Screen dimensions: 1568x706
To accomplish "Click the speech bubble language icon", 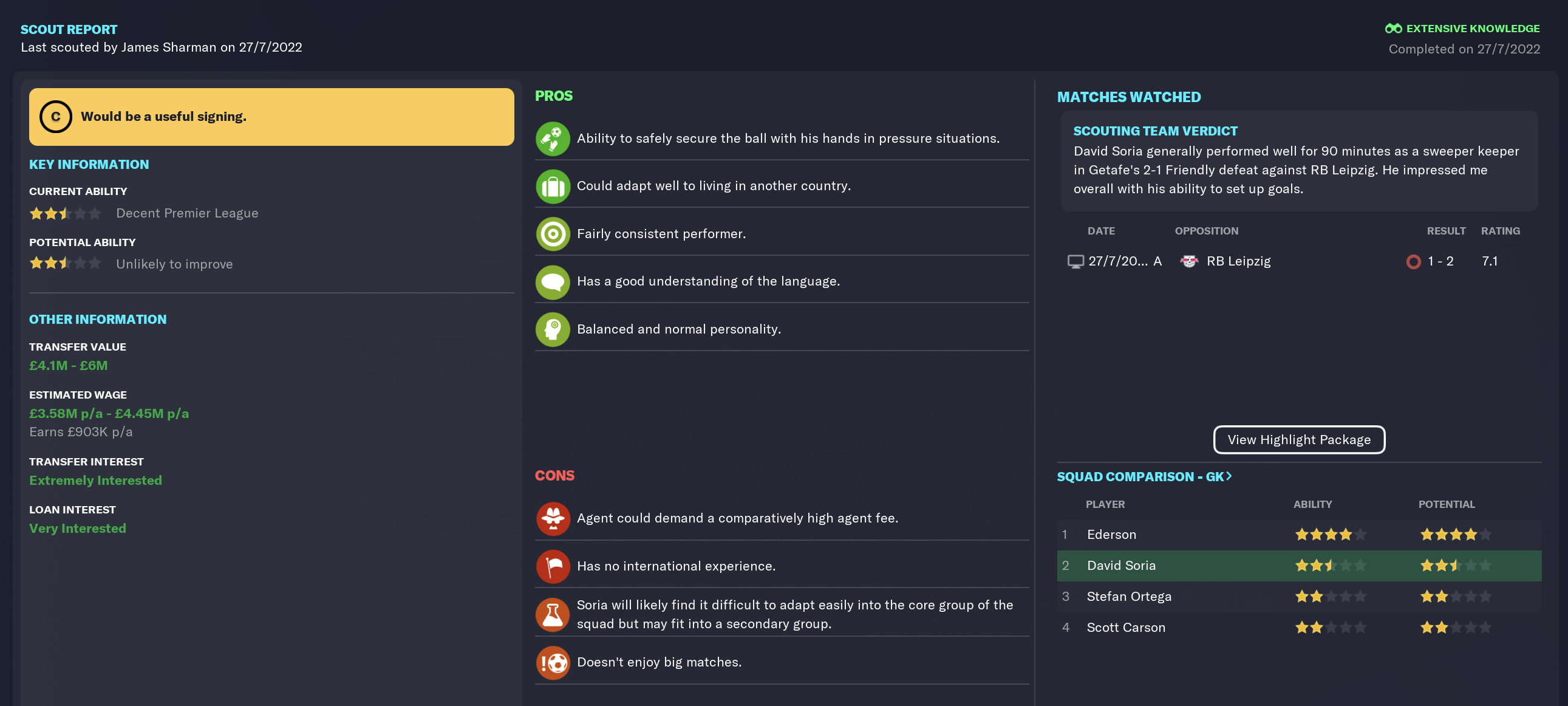I will click(553, 281).
